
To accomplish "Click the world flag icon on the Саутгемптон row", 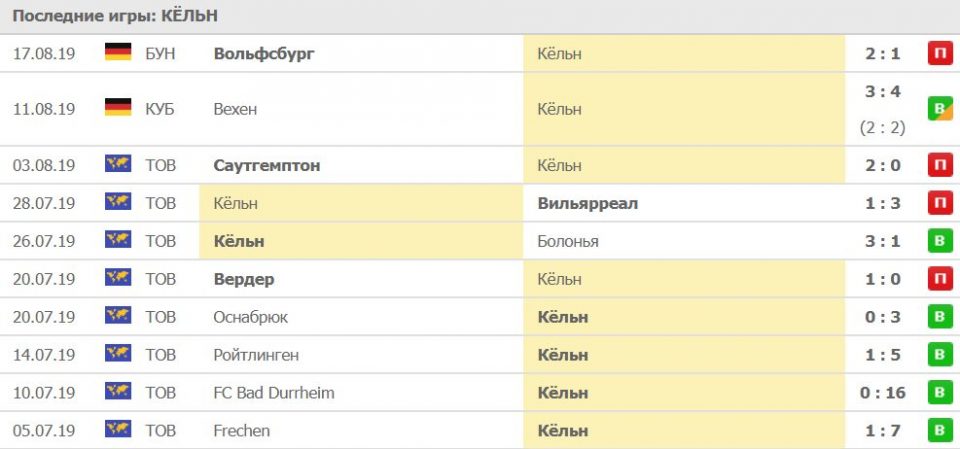I will pos(118,165).
